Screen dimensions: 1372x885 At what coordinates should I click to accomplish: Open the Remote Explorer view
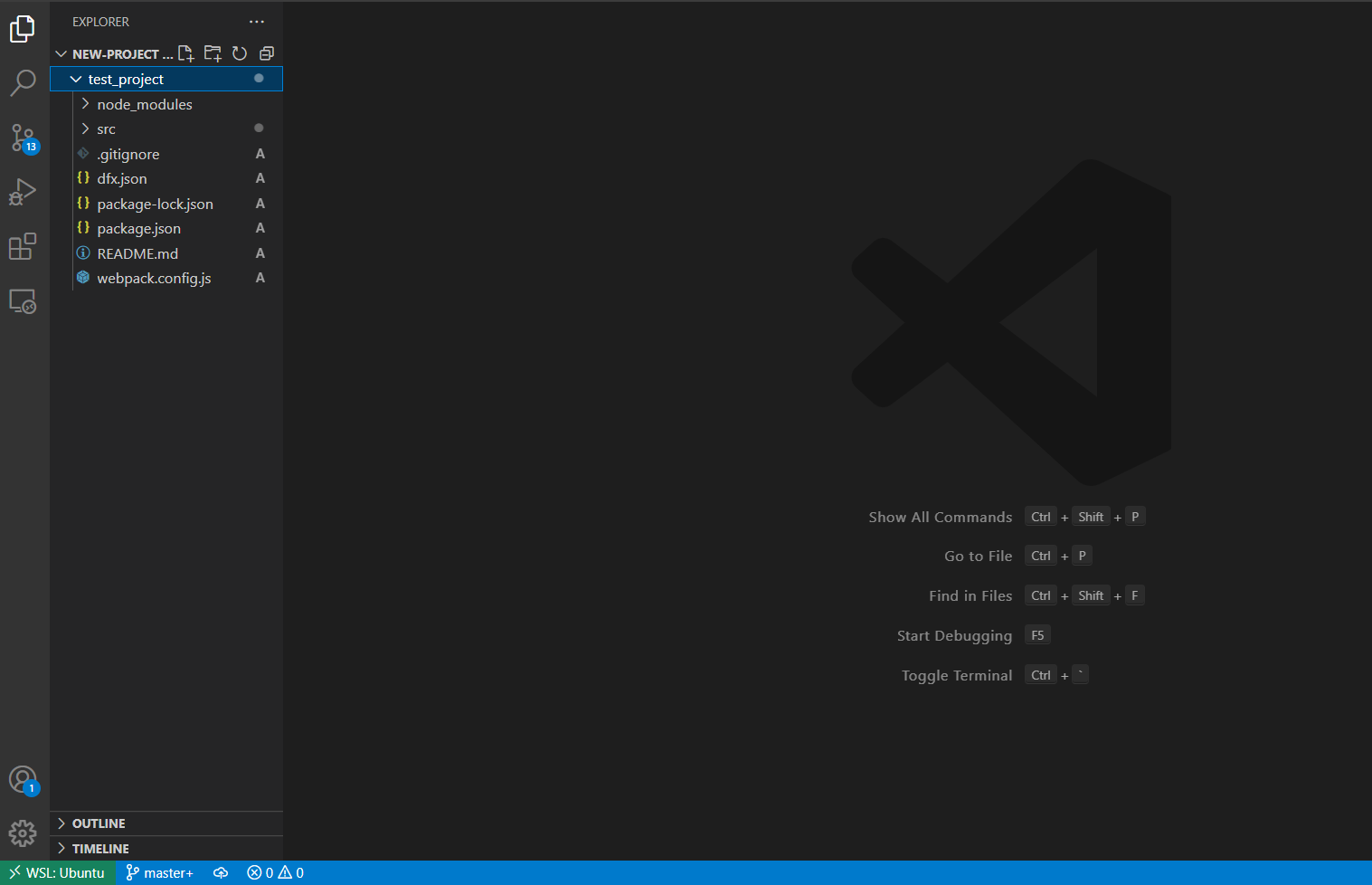[x=23, y=300]
